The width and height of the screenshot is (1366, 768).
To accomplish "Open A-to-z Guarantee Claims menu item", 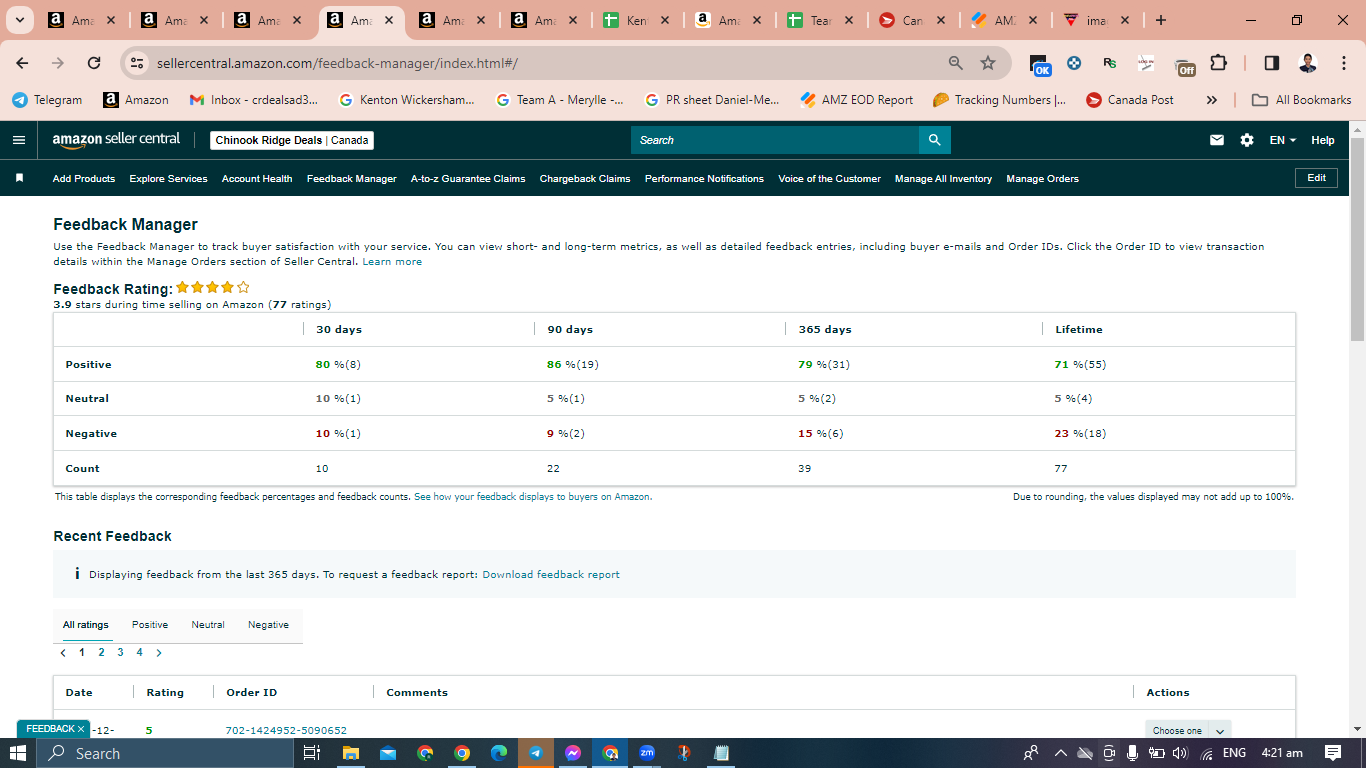I will [468, 179].
